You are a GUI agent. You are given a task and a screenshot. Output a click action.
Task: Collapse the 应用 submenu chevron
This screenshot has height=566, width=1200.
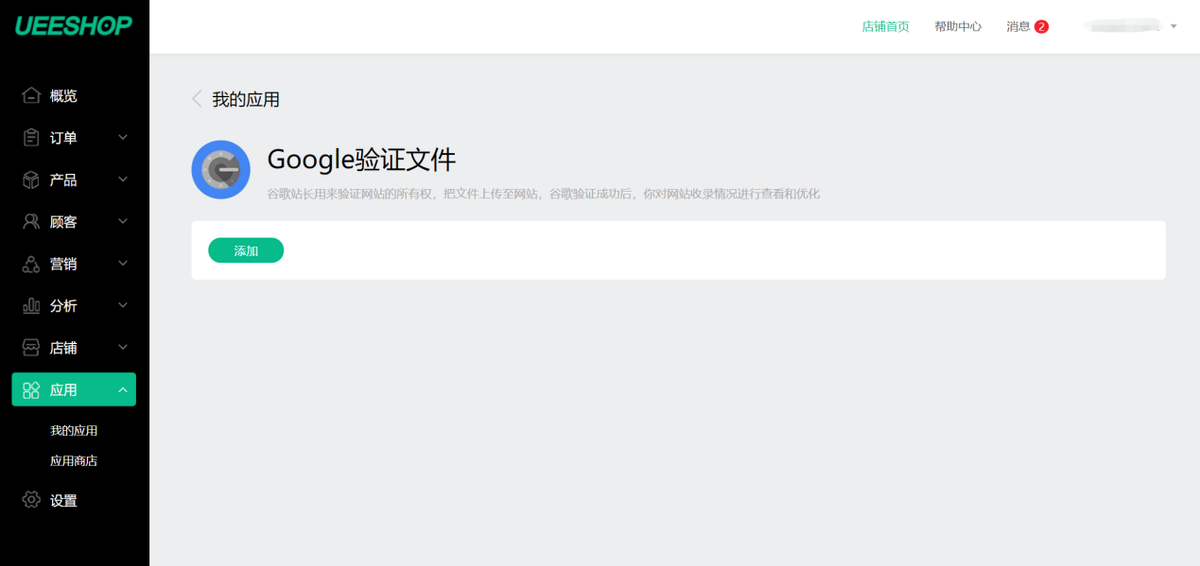point(123,389)
